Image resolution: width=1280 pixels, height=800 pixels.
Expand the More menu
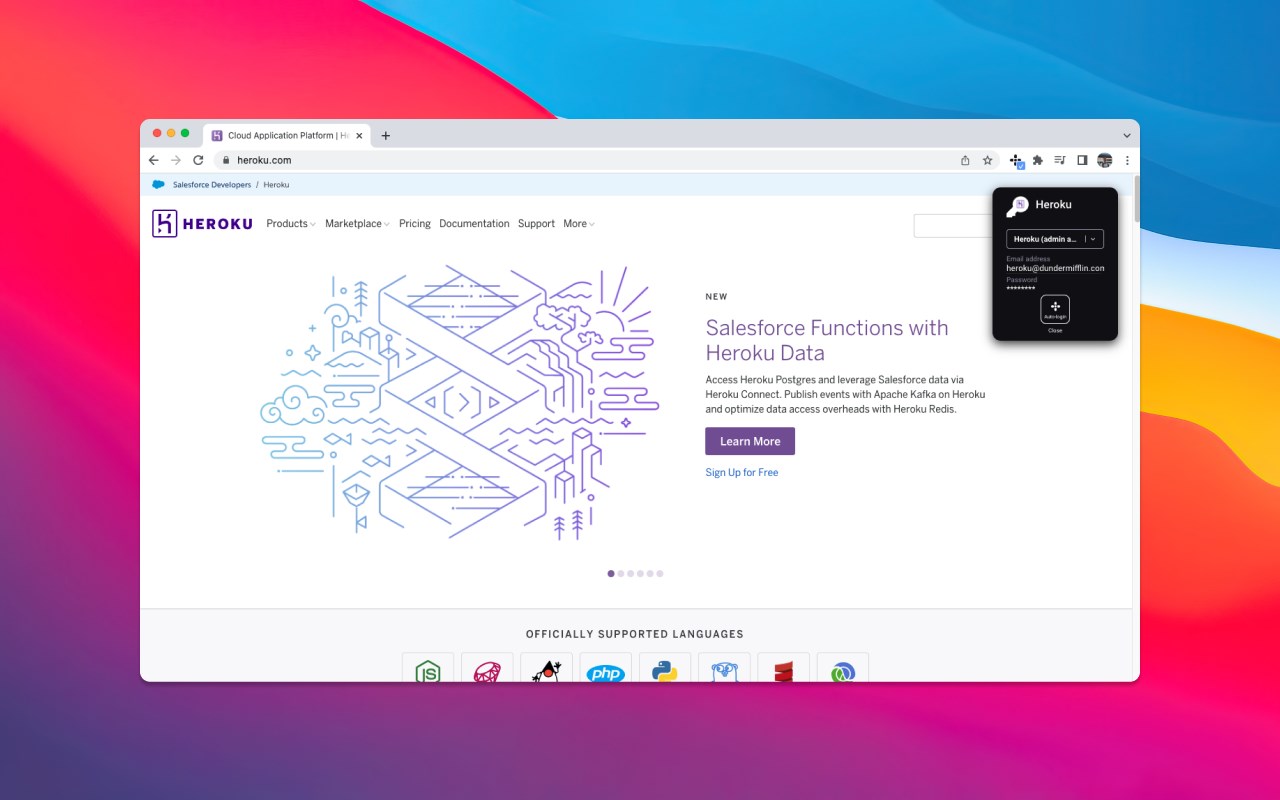579,224
